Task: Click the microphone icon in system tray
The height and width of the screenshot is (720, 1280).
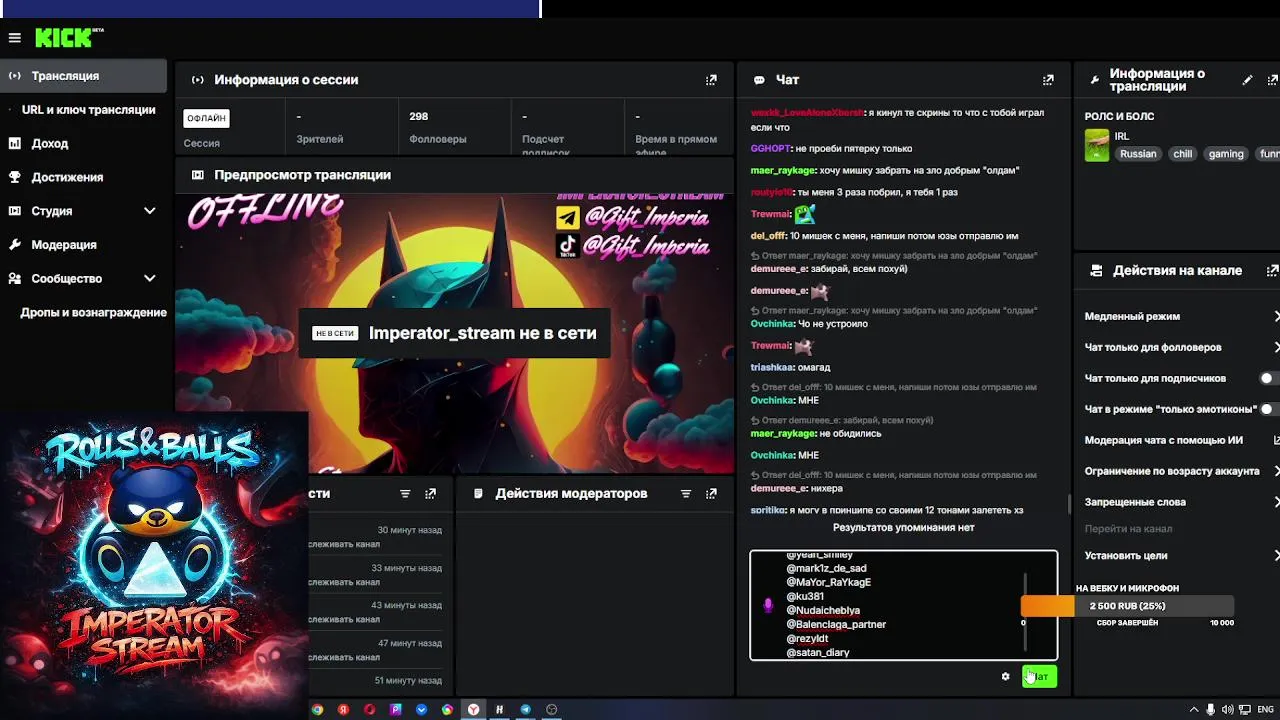Action: (x=1211, y=710)
